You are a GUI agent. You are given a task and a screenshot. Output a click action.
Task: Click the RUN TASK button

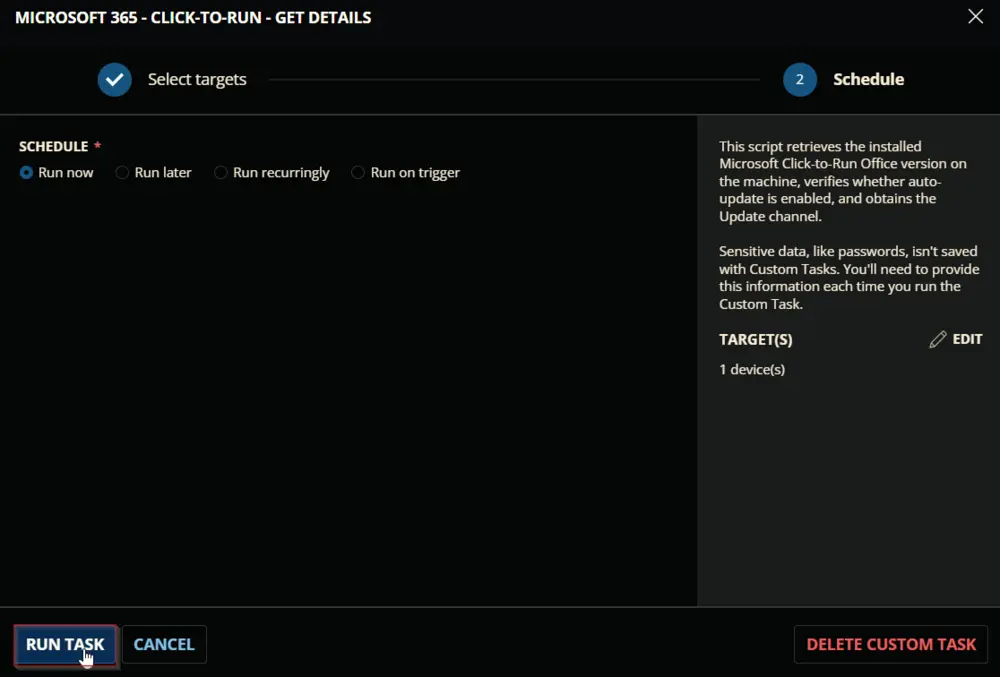point(65,644)
